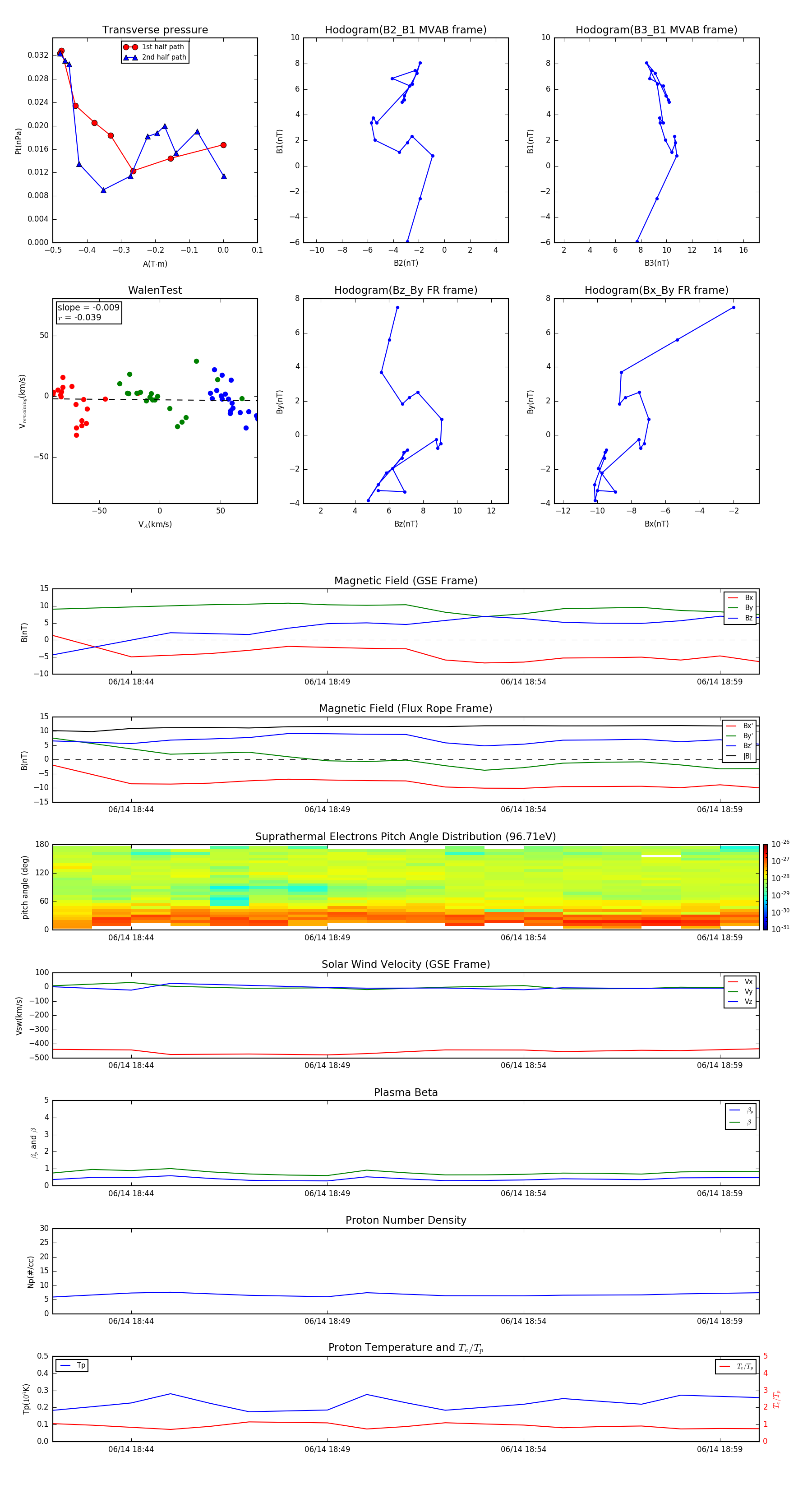Click the 'slope = -0.009' annotation

coord(88,308)
